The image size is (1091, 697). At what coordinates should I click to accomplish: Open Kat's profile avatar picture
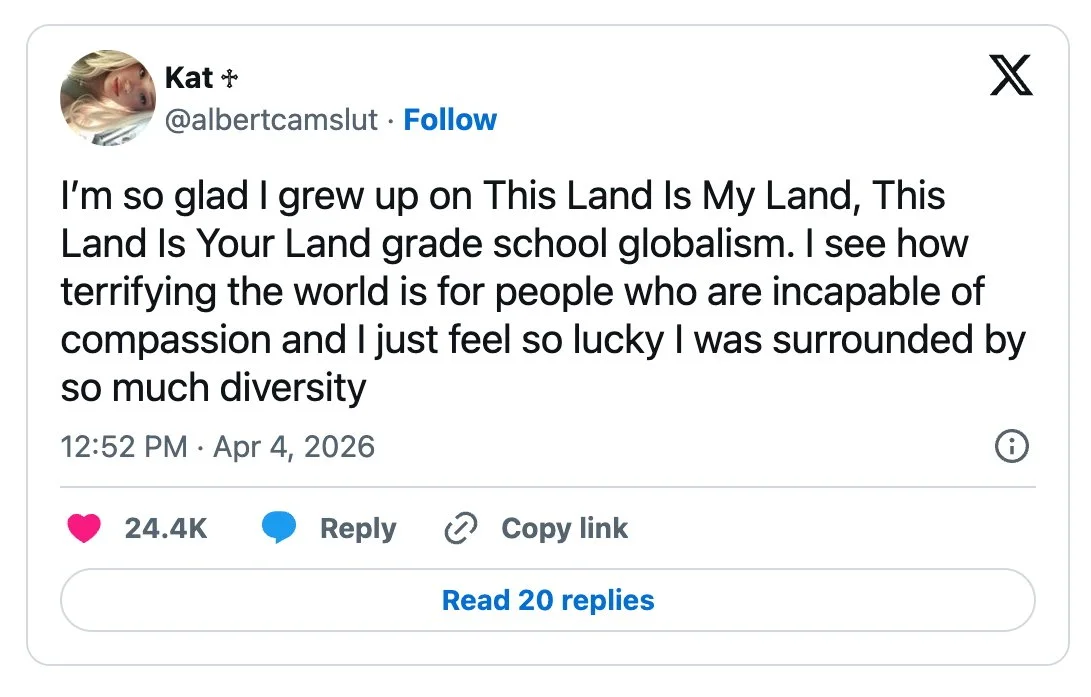tap(106, 96)
